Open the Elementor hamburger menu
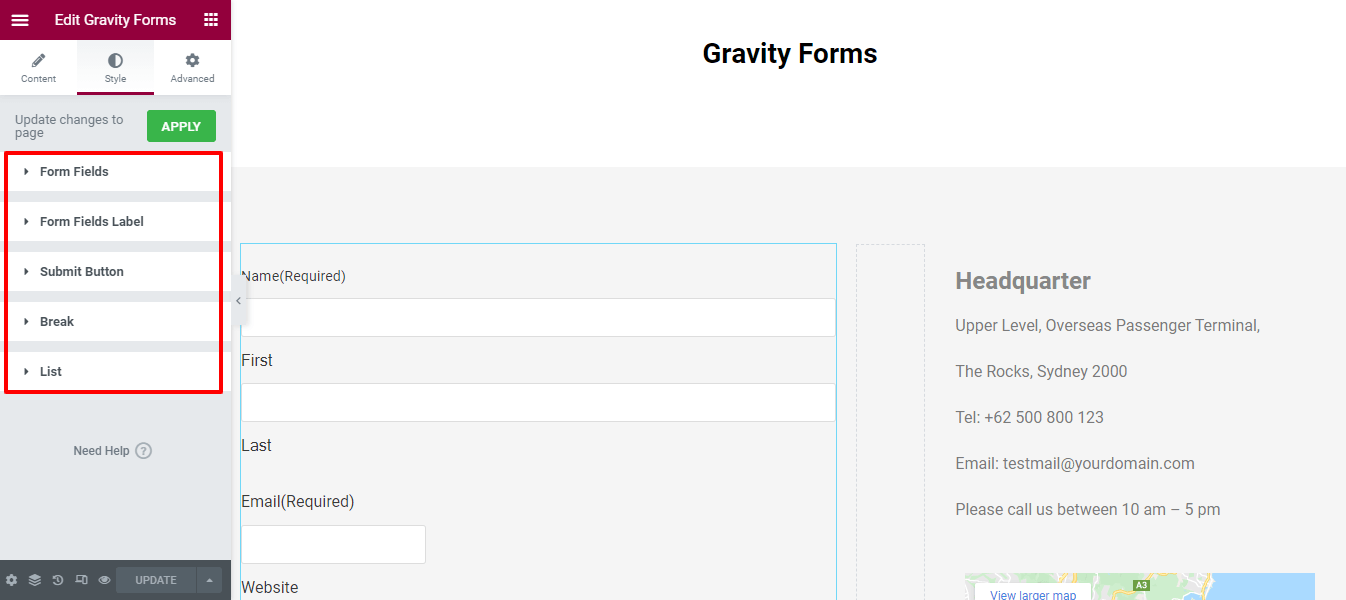Image resolution: width=1346 pixels, height=600 pixels. click(20, 19)
